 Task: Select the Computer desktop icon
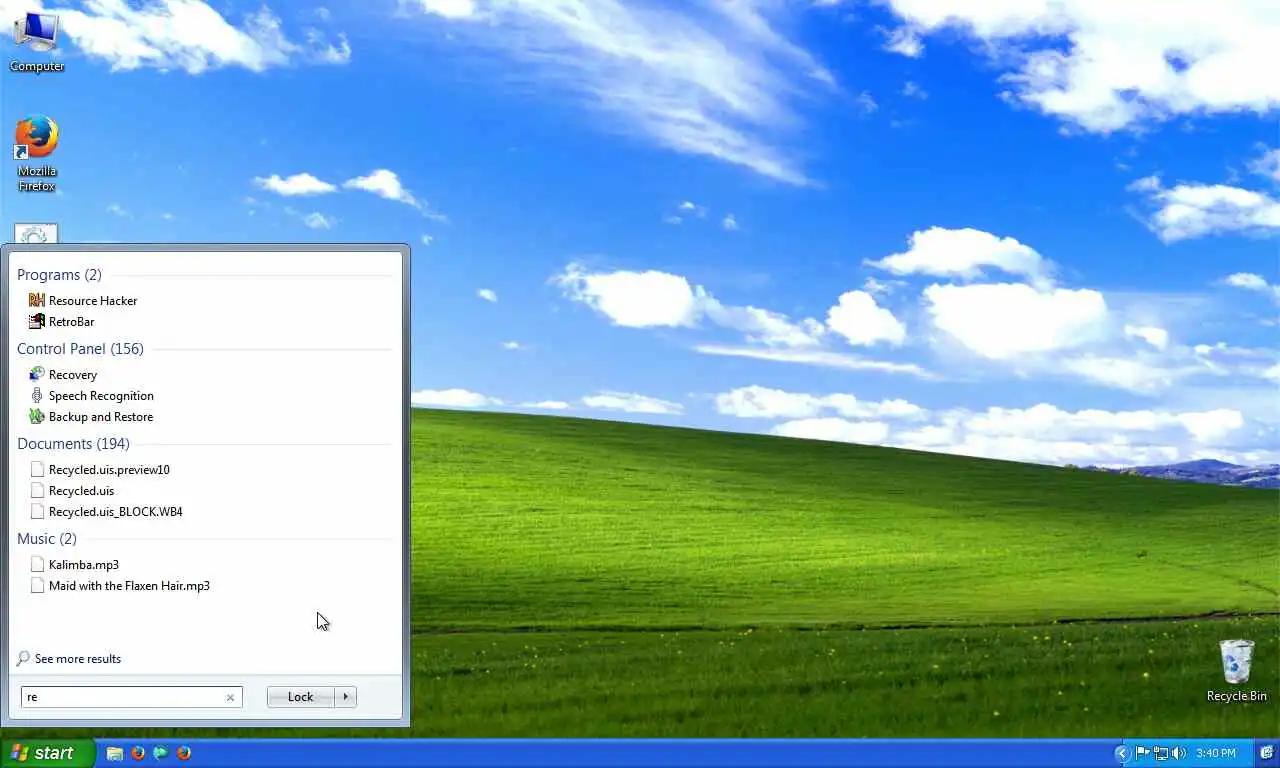click(37, 41)
